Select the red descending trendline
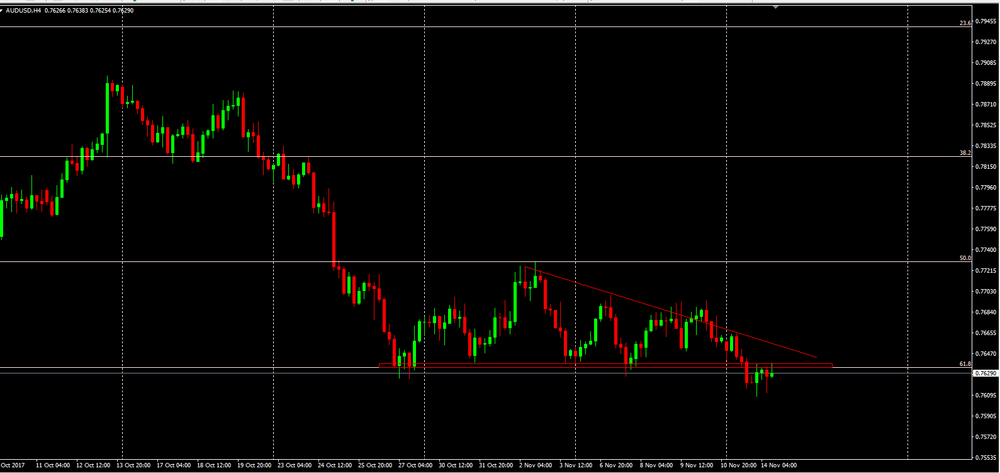The image size is (1000, 473). click(670, 312)
